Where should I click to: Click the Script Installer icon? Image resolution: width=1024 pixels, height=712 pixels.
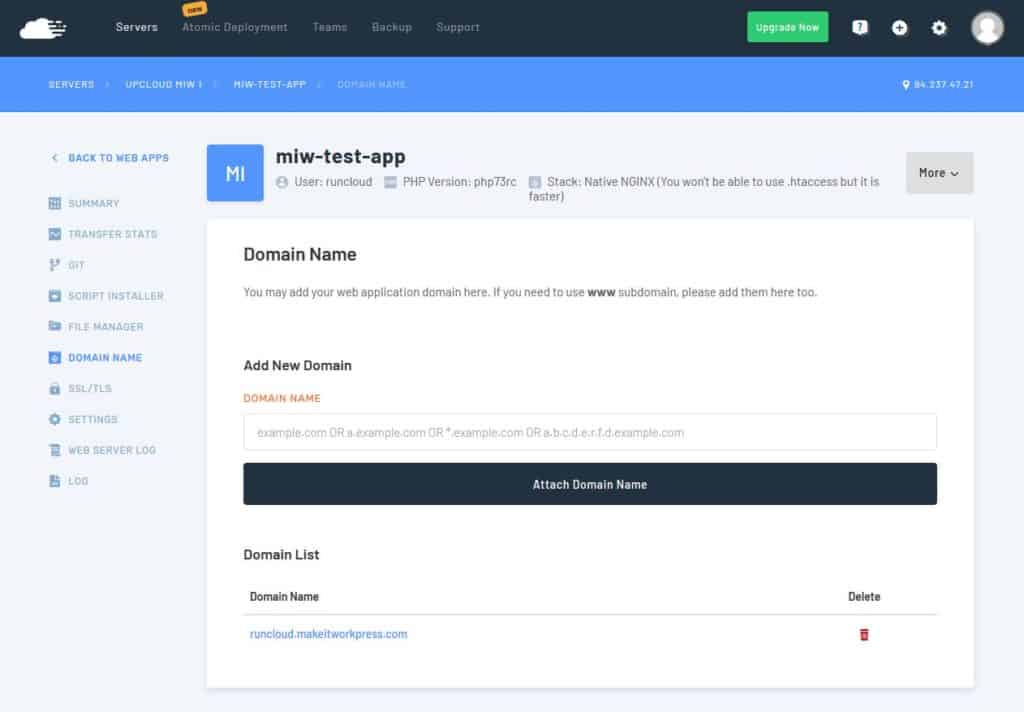coord(55,296)
